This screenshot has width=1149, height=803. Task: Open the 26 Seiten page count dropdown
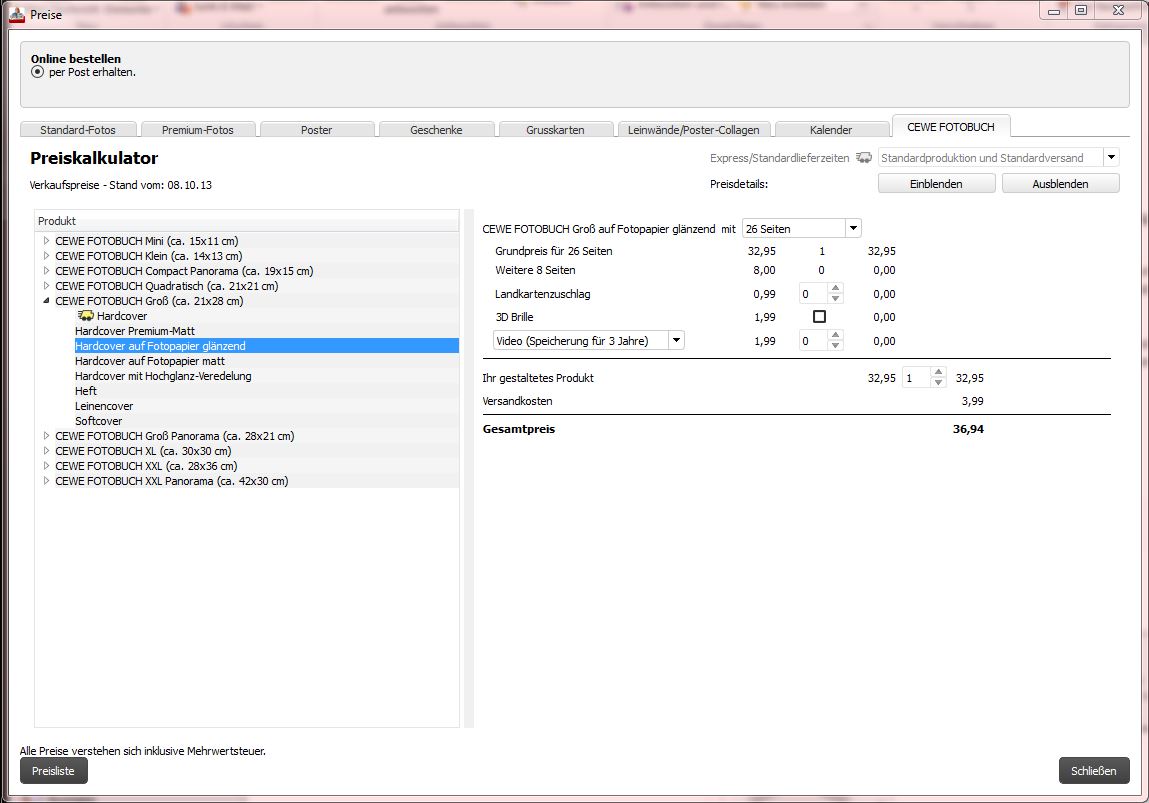click(853, 229)
